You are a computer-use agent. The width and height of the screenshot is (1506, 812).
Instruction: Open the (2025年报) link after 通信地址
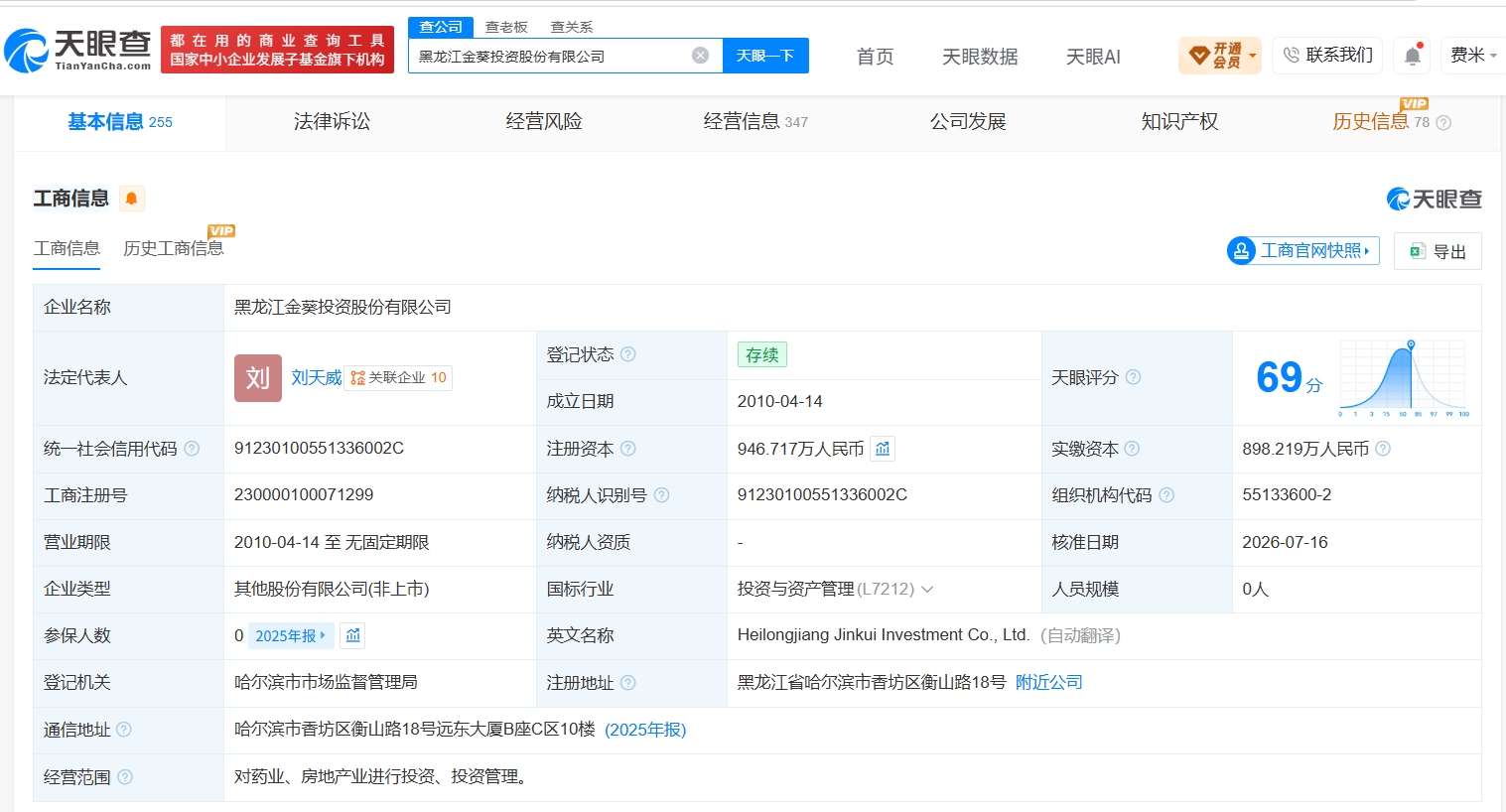645,730
